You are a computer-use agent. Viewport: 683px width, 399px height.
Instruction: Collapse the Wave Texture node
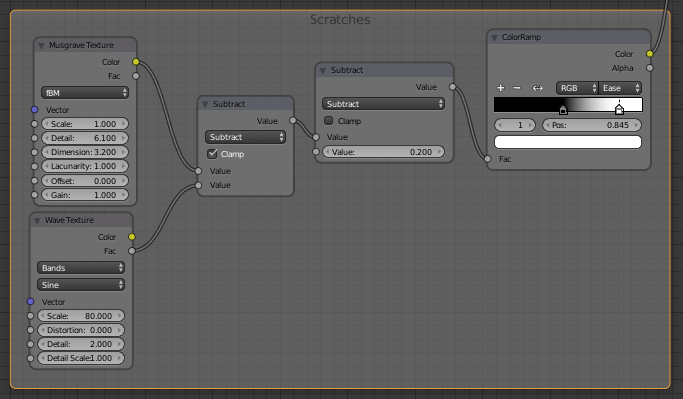(x=37, y=221)
